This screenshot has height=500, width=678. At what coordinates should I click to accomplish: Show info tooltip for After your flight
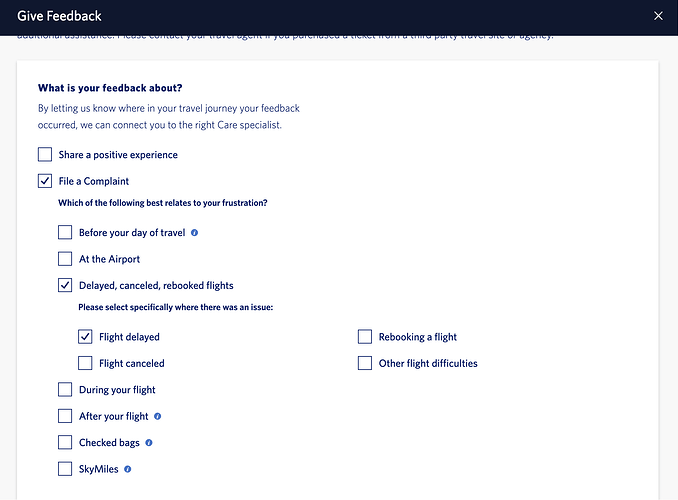[158, 416]
